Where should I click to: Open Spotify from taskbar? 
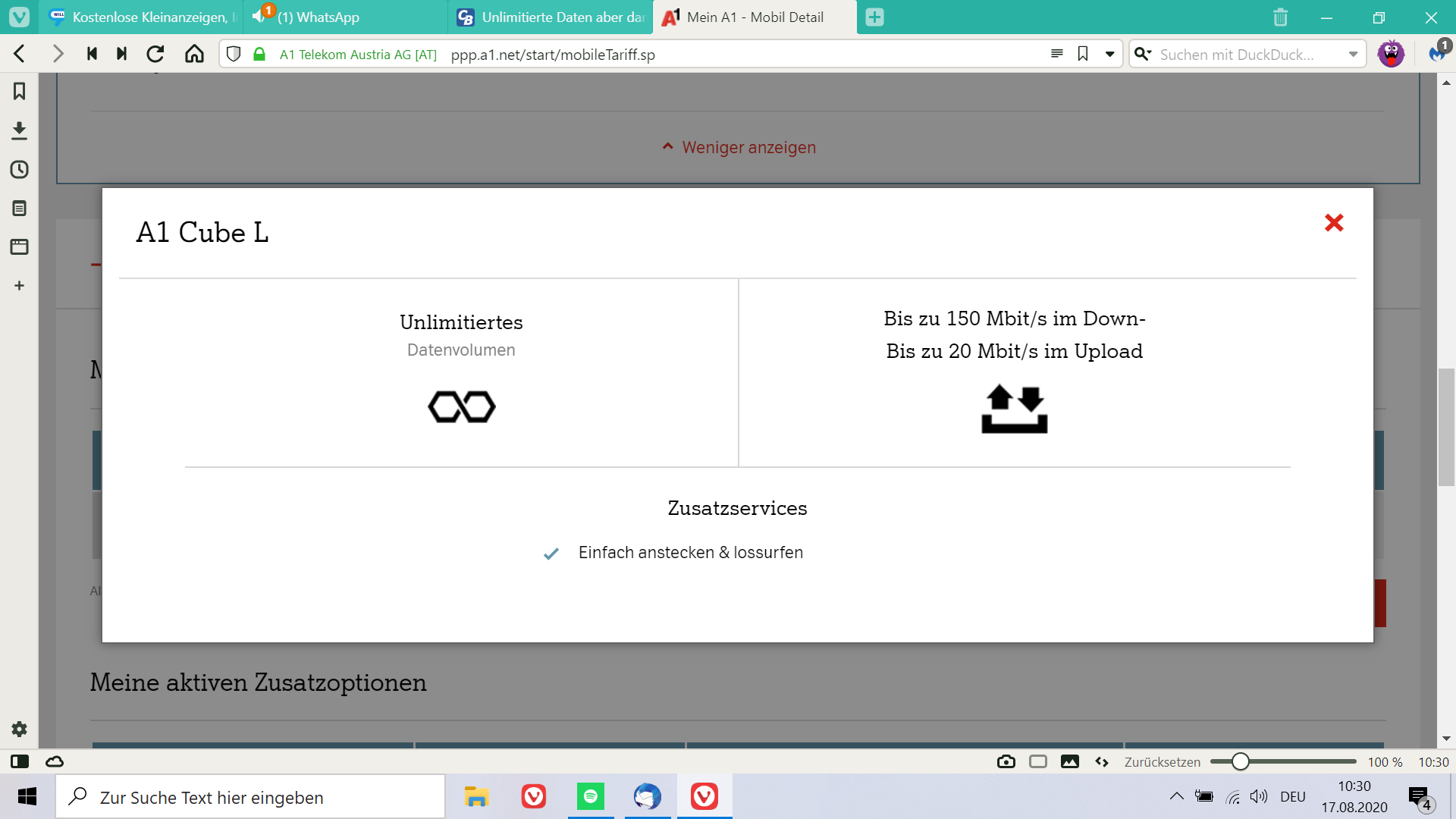coord(591,796)
